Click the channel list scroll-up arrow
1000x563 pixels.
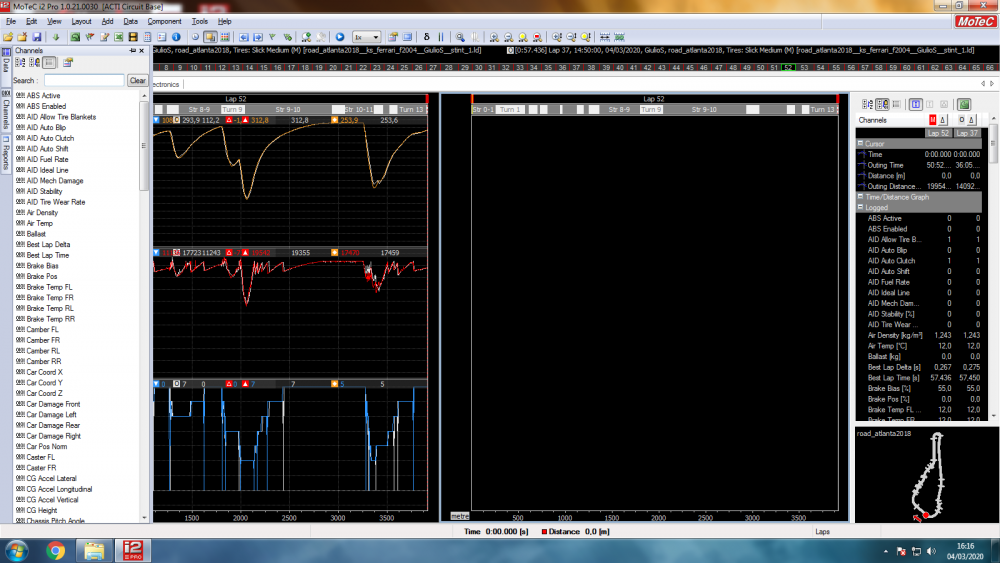(x=144, y=96)
